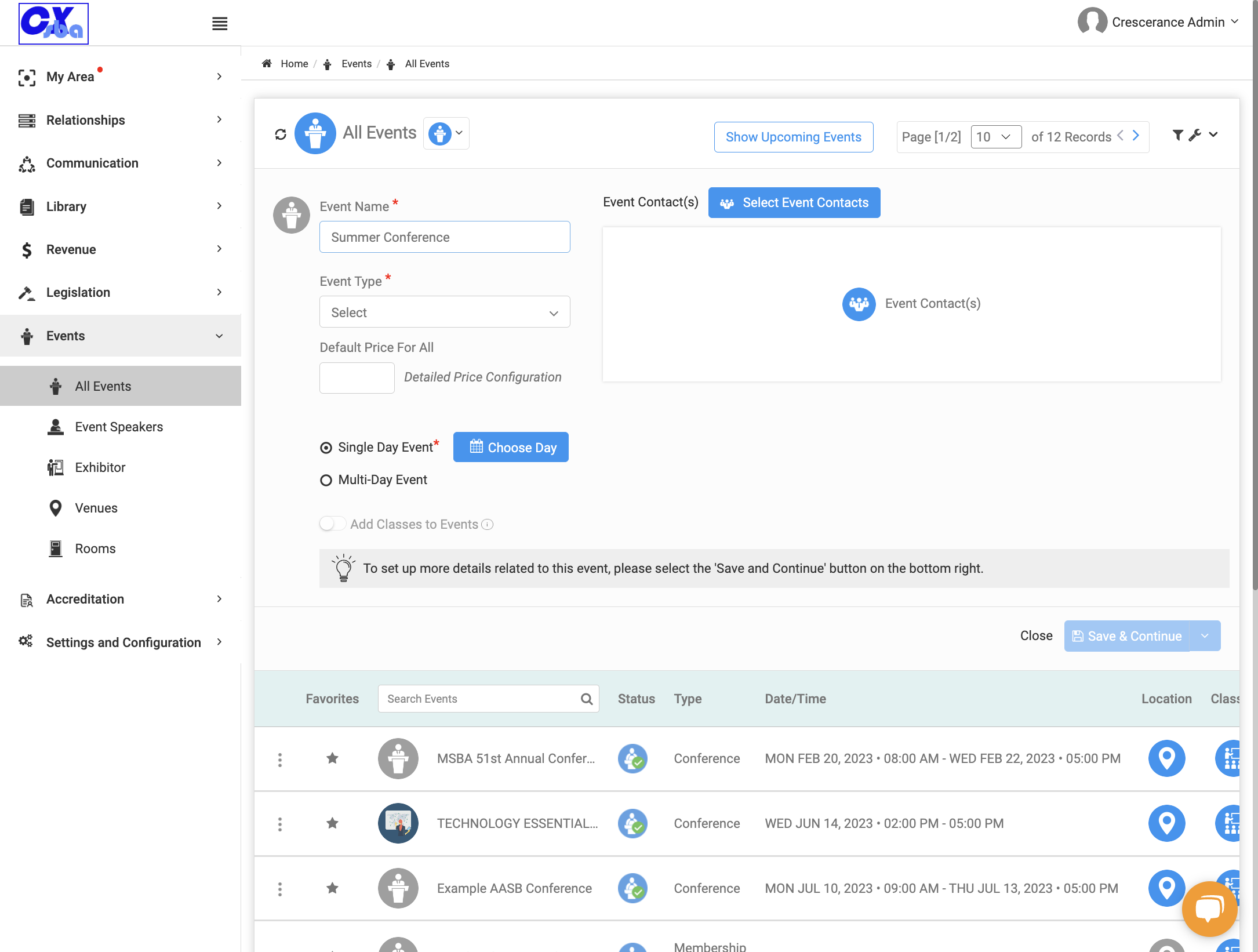The image size is (1258, 952).
Task: Toggle Add Classes to Events switch
Action: click(x=333, y=524)
